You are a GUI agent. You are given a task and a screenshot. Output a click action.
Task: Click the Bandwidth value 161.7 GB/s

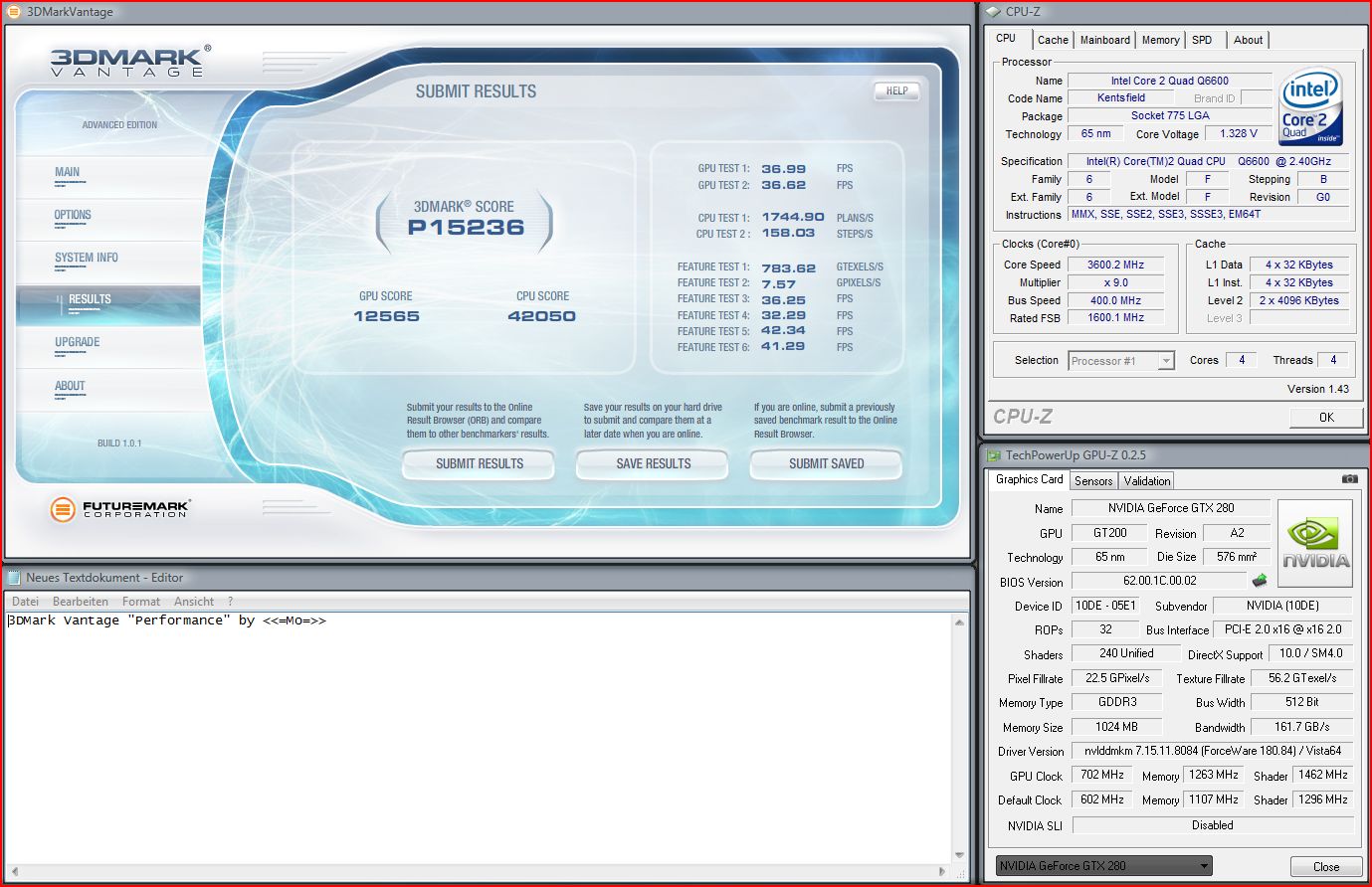pos(1301,727)
